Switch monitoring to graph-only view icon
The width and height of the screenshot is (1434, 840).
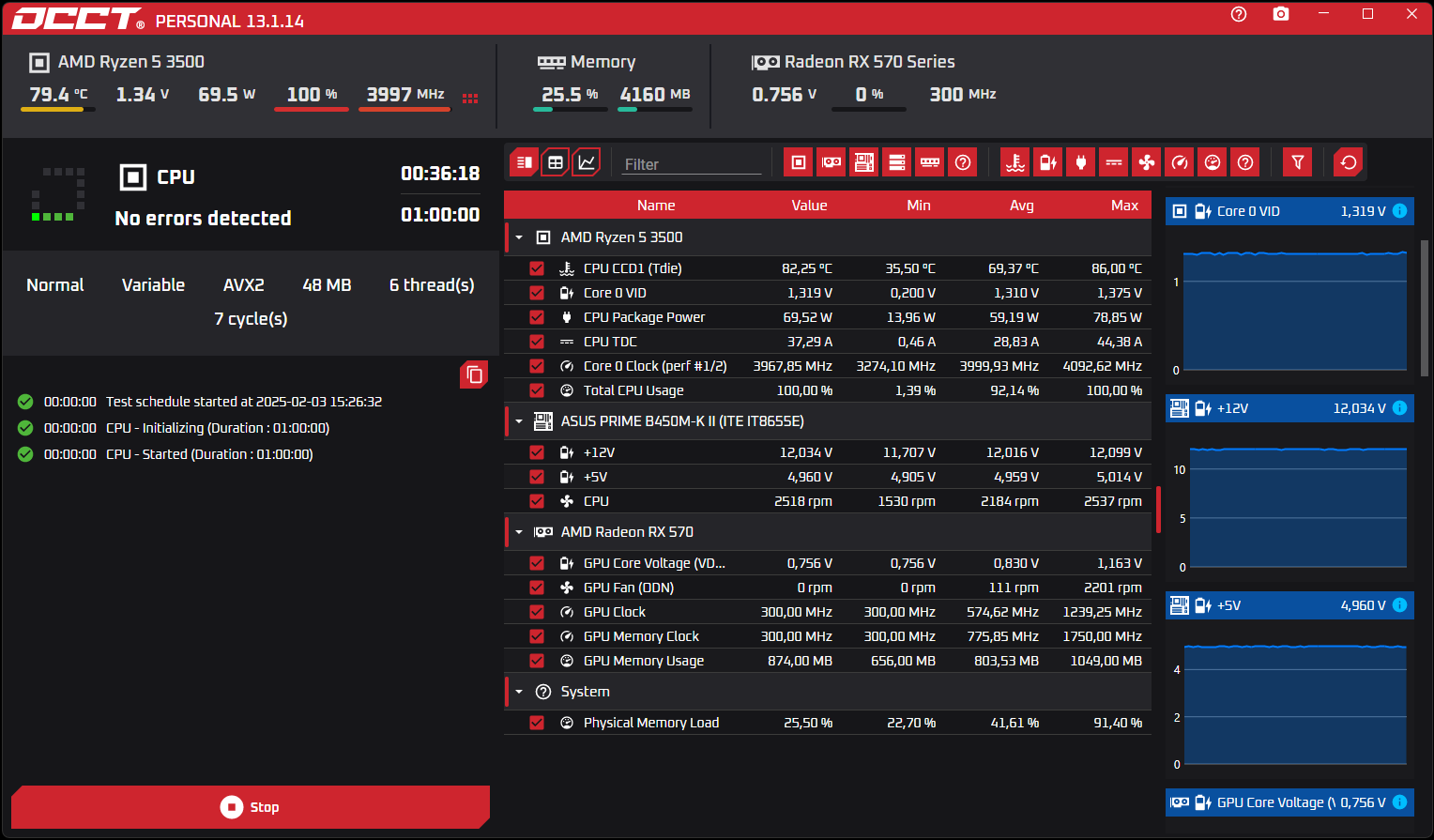pos(587,162)
